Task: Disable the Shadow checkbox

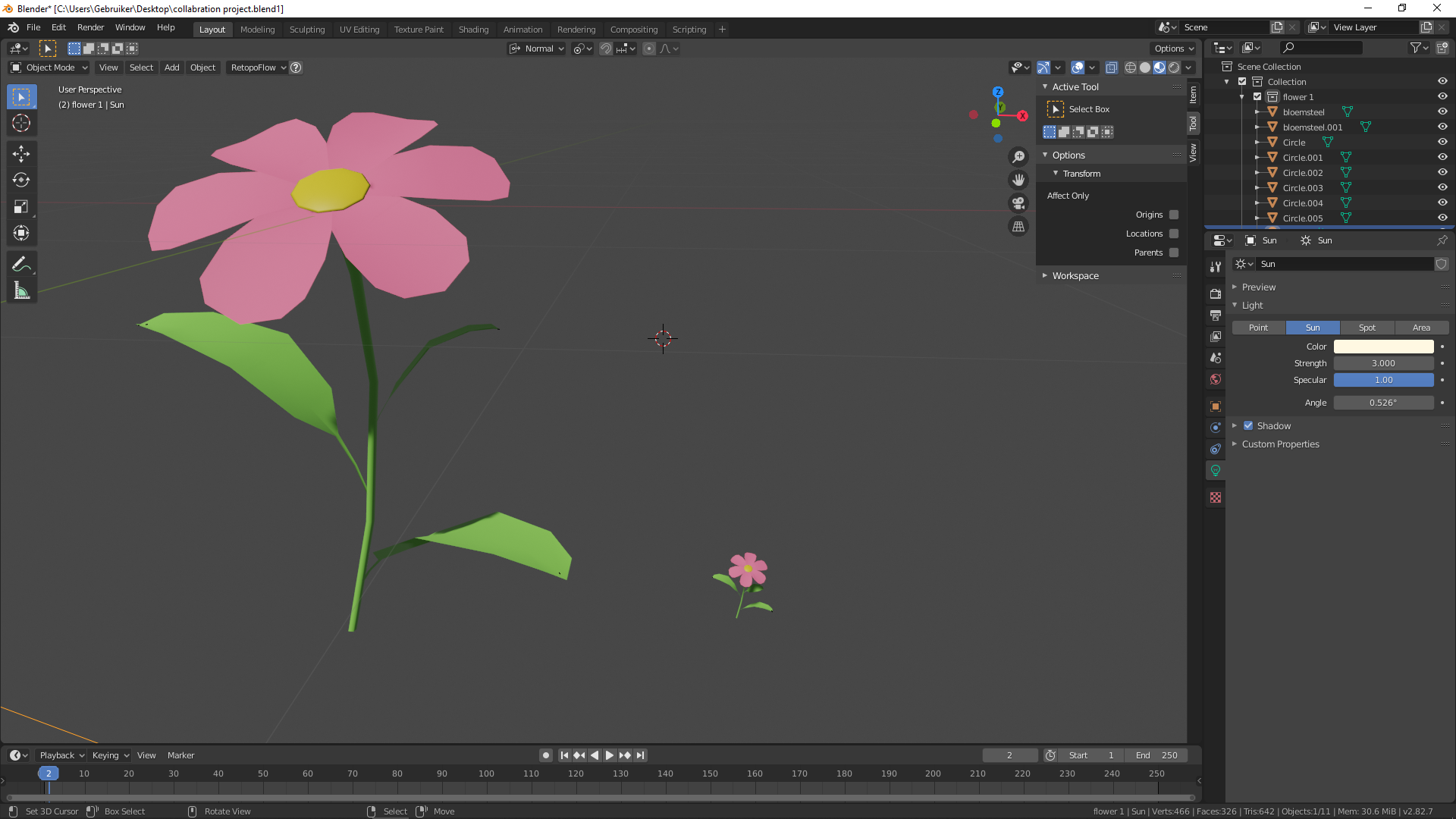Action: point(1248,426)
